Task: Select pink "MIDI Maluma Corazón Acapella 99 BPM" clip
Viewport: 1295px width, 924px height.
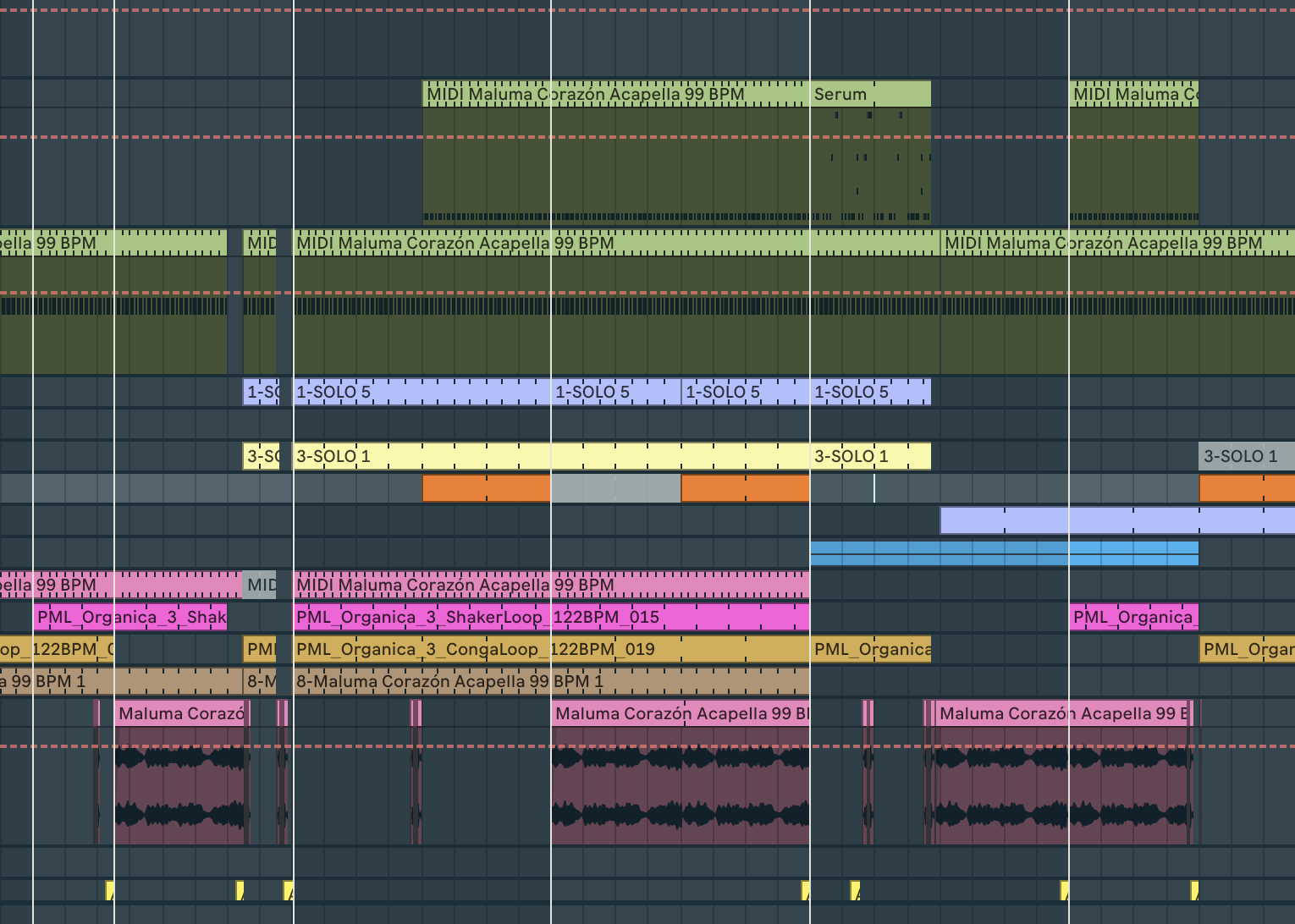Action: (x=551, y=585)
